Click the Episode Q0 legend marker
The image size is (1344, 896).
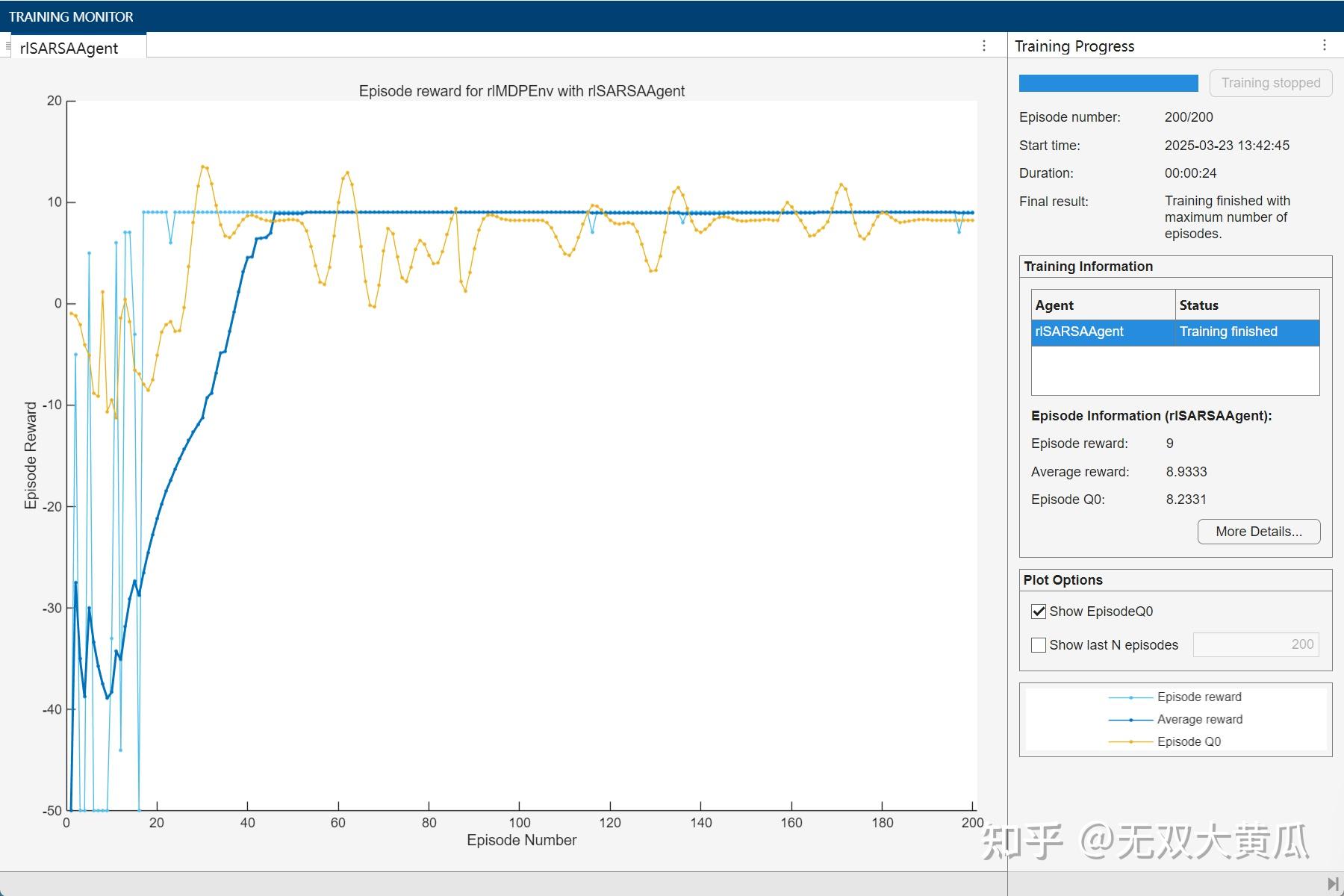pos(1132,741)
